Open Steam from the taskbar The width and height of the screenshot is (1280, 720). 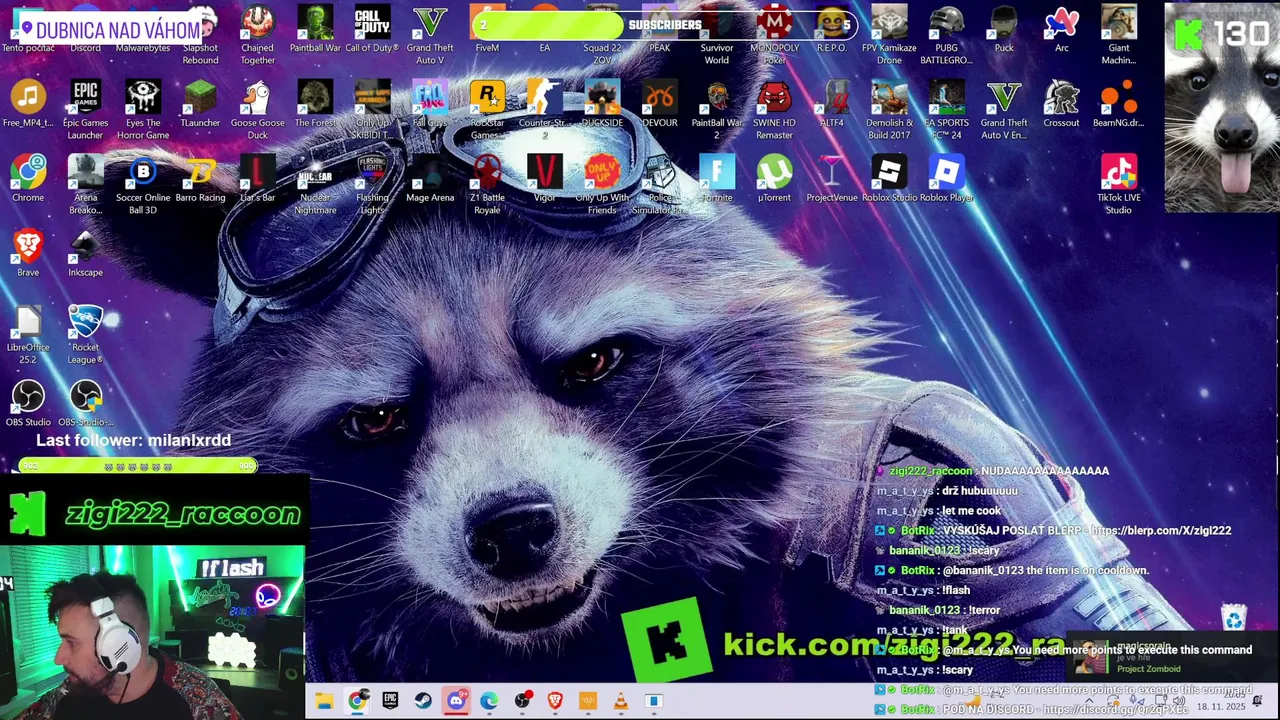point(423,701)
